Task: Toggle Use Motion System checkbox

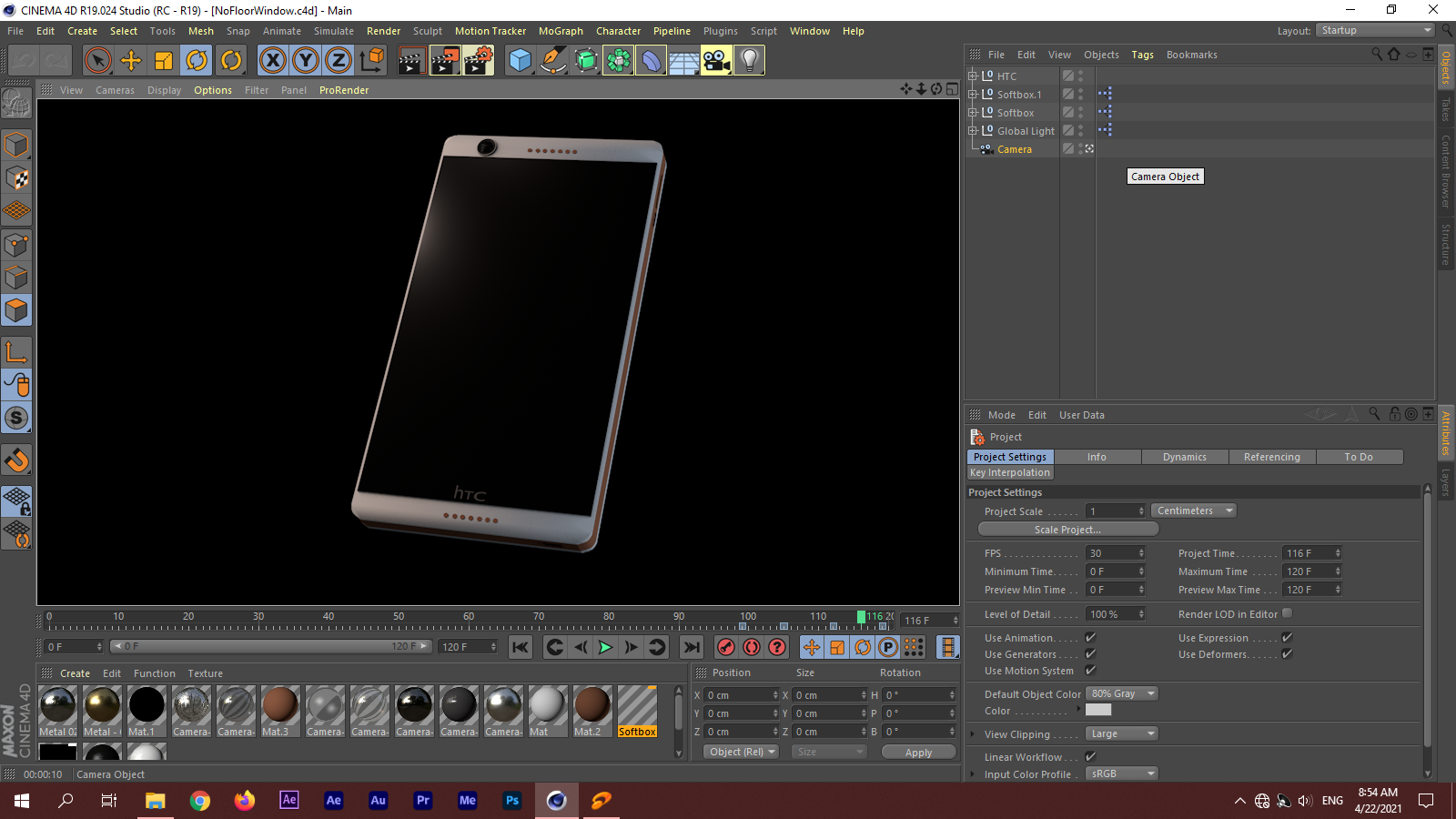Action: coord(1090,671)
